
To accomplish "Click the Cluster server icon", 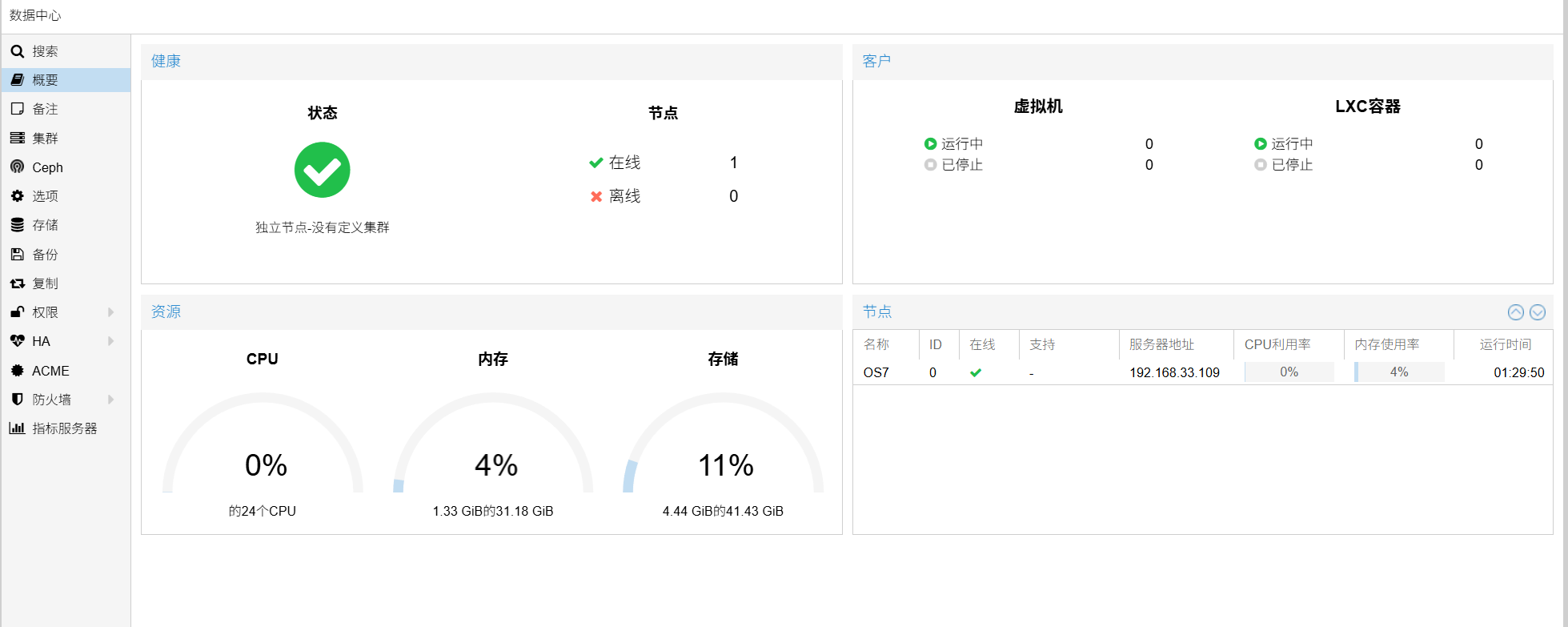I will coord(17,138).
